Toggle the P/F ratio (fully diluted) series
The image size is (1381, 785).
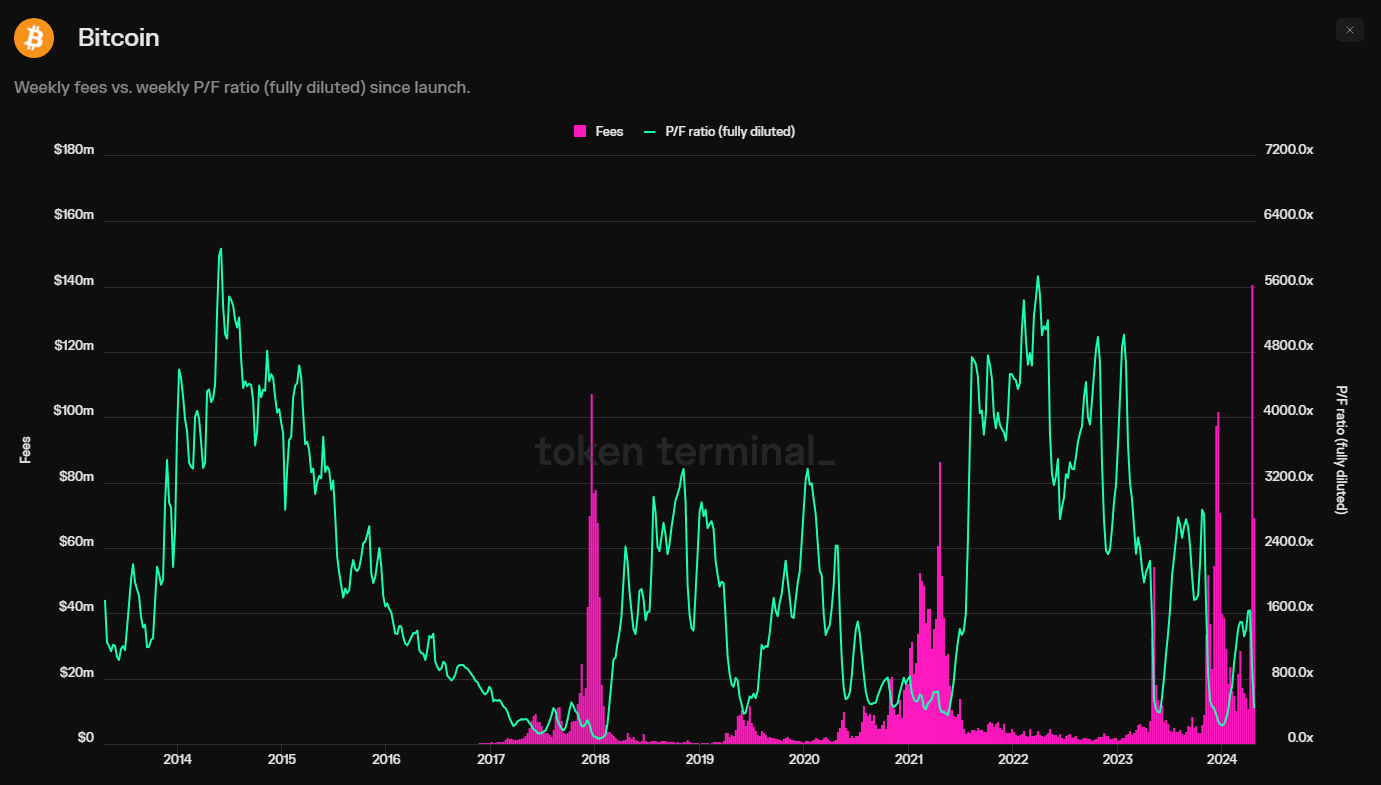click(719, 131)
